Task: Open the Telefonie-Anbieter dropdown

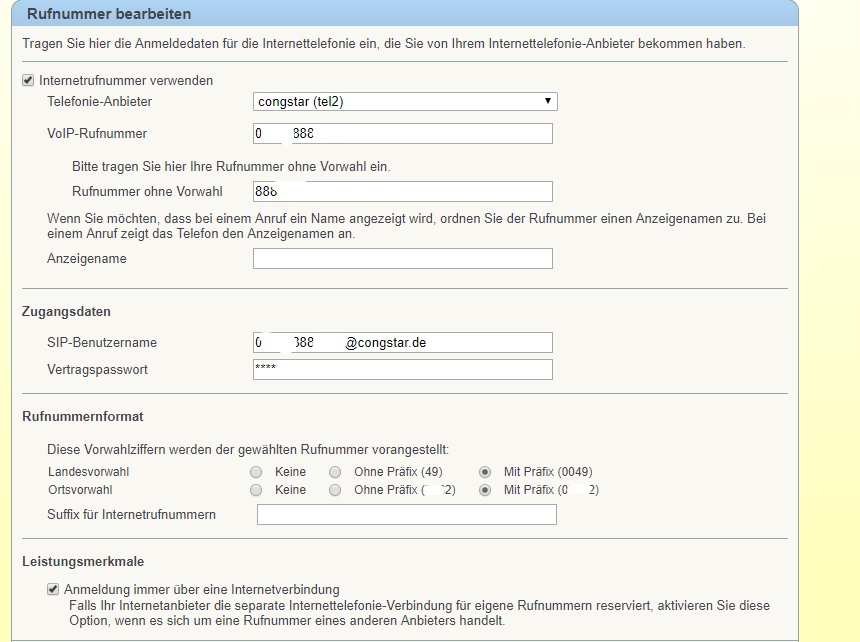Action: pyautogui.click(x=405, y=101)
